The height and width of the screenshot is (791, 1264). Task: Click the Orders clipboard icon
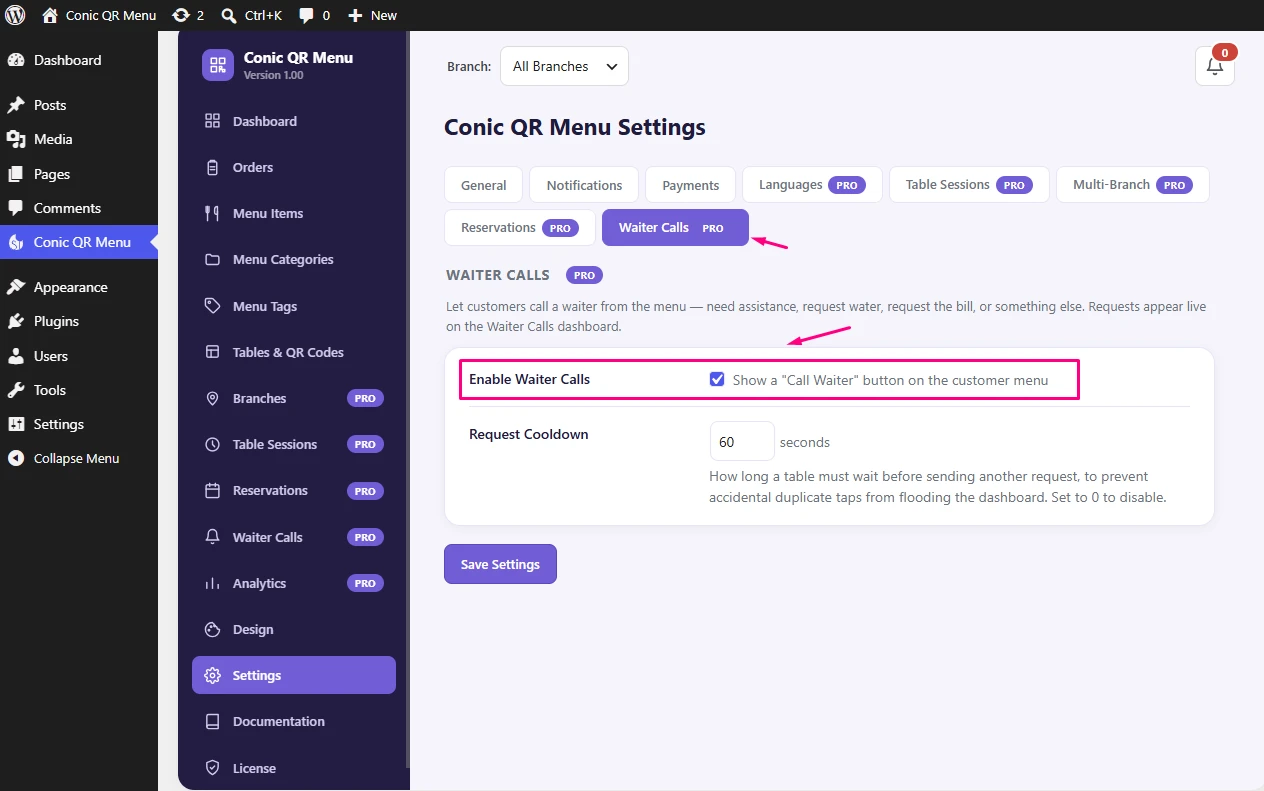pyautogui.click(x=212, y=167)
